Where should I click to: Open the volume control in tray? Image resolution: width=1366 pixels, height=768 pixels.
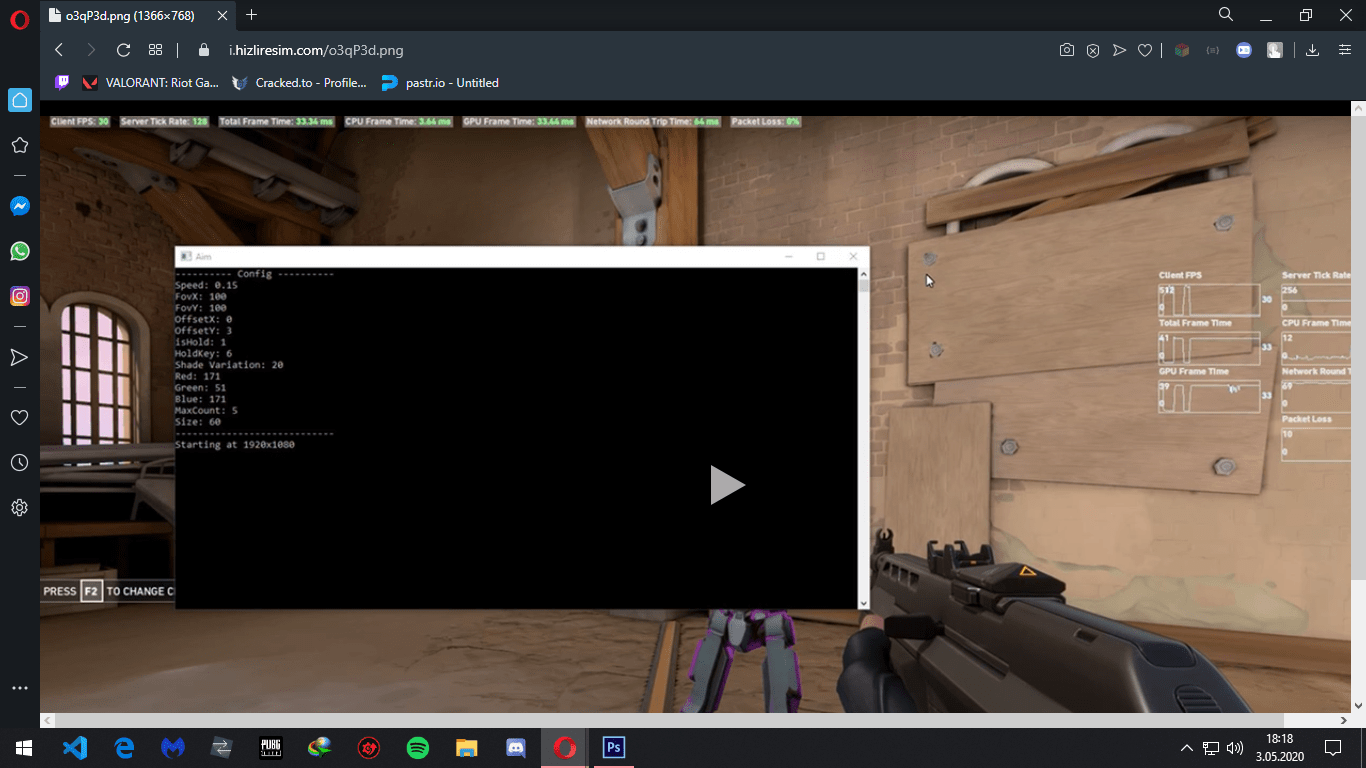pyautogui.click(x=1235, y=748)
